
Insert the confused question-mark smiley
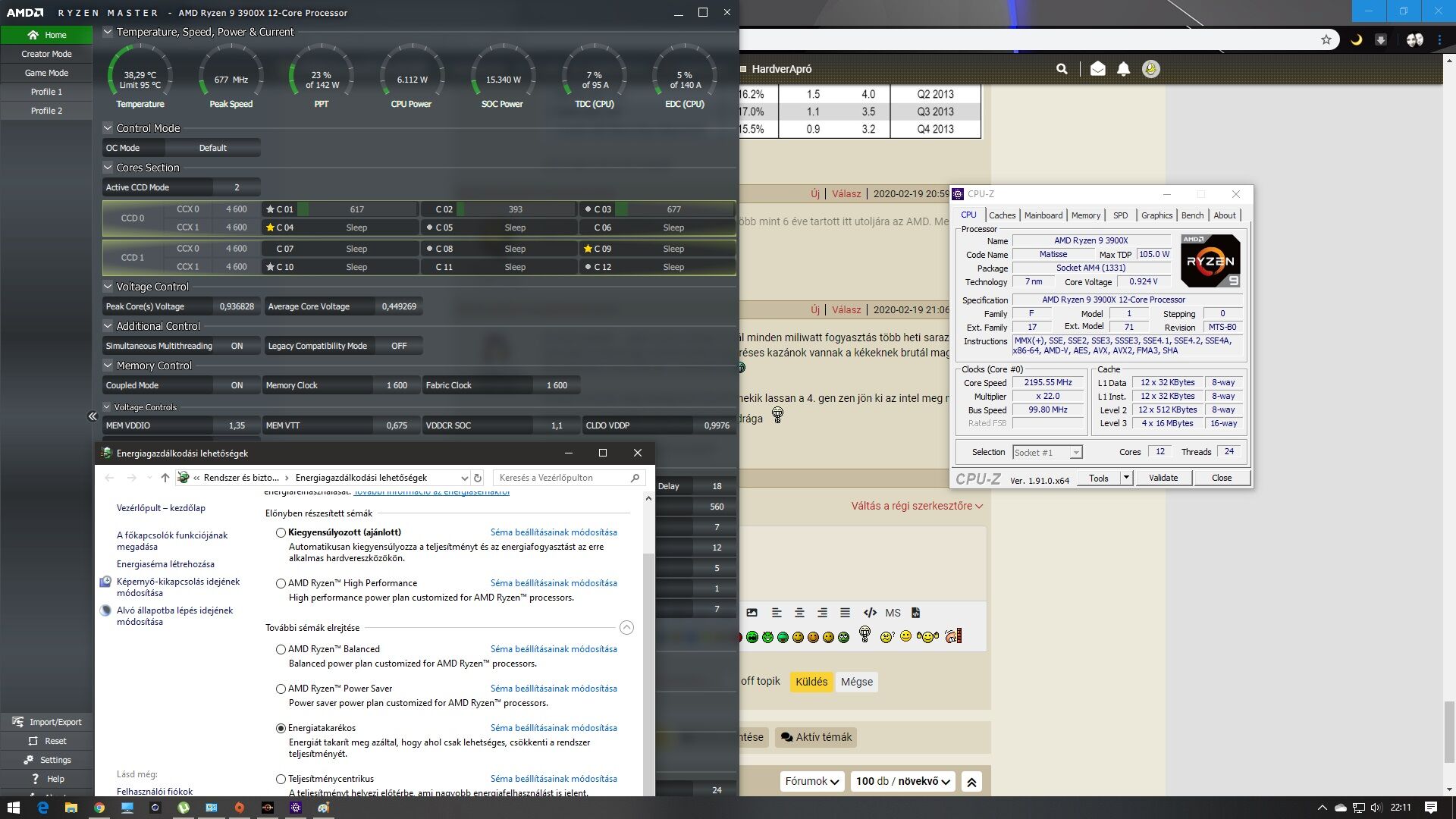[886, 637]
